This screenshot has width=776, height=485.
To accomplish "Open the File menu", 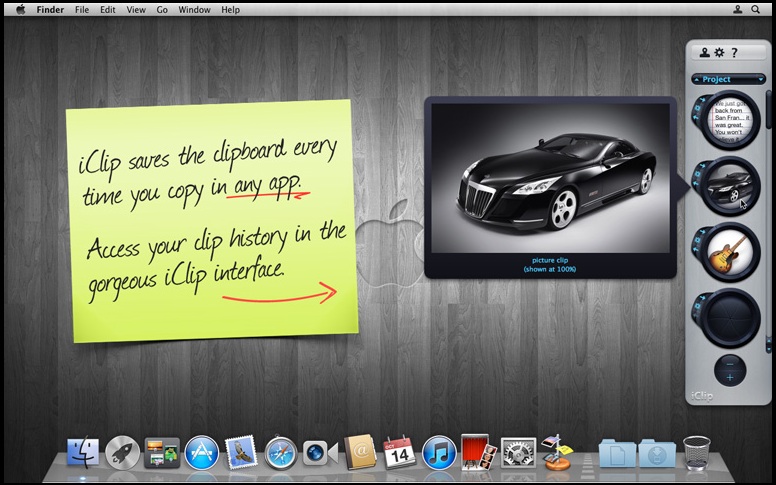I will coord(82,9).
